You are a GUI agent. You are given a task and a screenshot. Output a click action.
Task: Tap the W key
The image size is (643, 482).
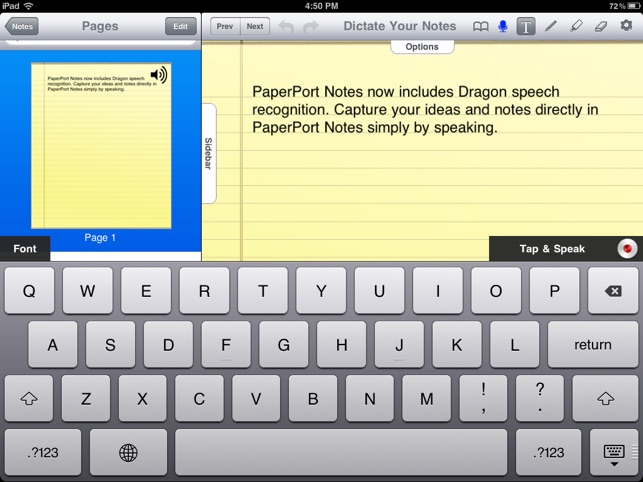pyautogui.click(x=87, y=291)
